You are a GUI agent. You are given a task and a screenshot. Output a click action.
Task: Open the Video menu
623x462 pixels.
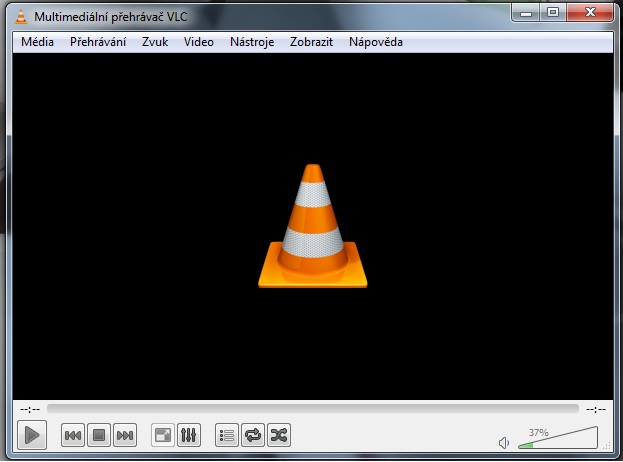[x=199, y=42]
